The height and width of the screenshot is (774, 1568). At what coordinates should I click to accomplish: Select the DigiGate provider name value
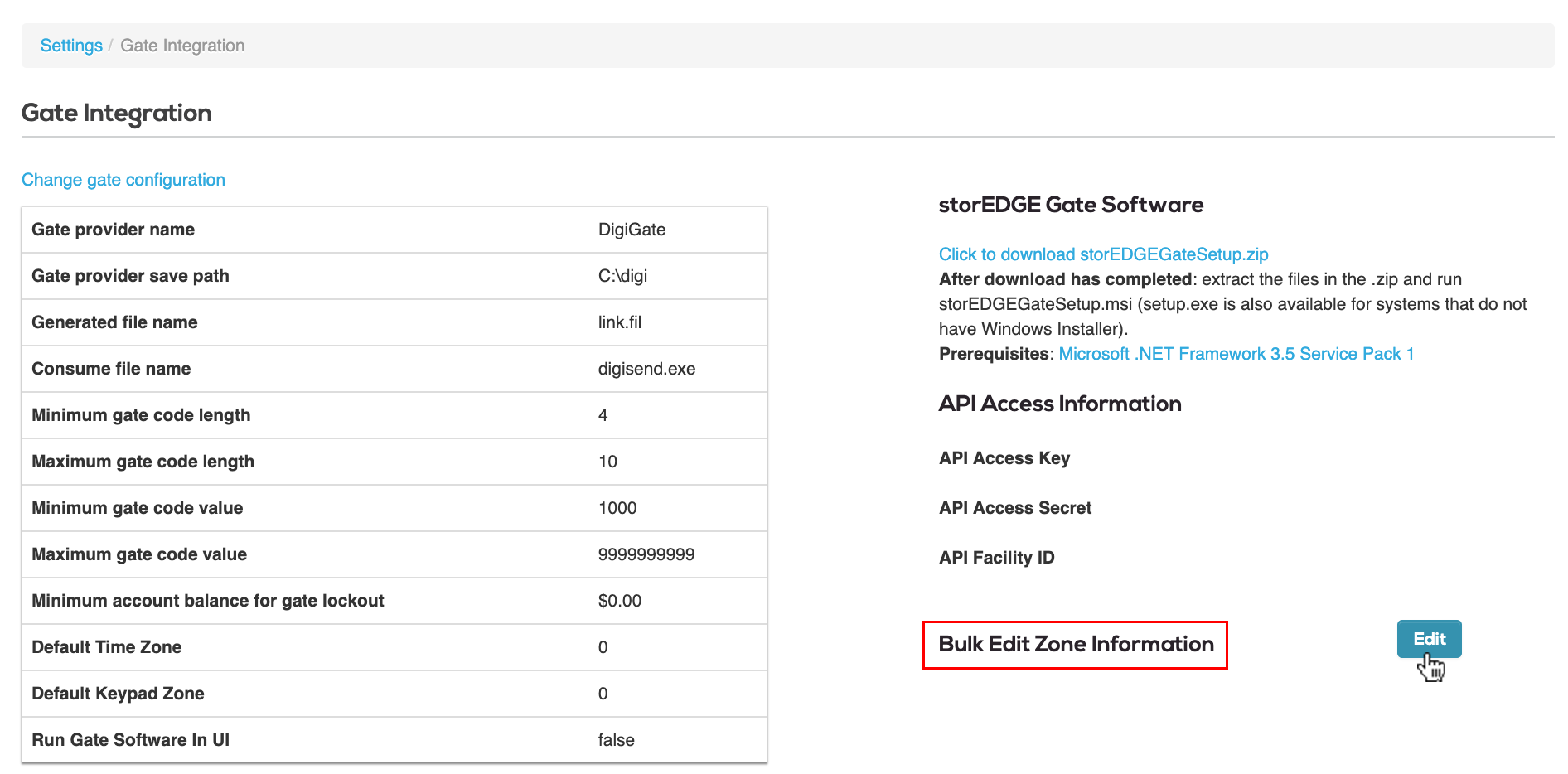pos(631,230)
